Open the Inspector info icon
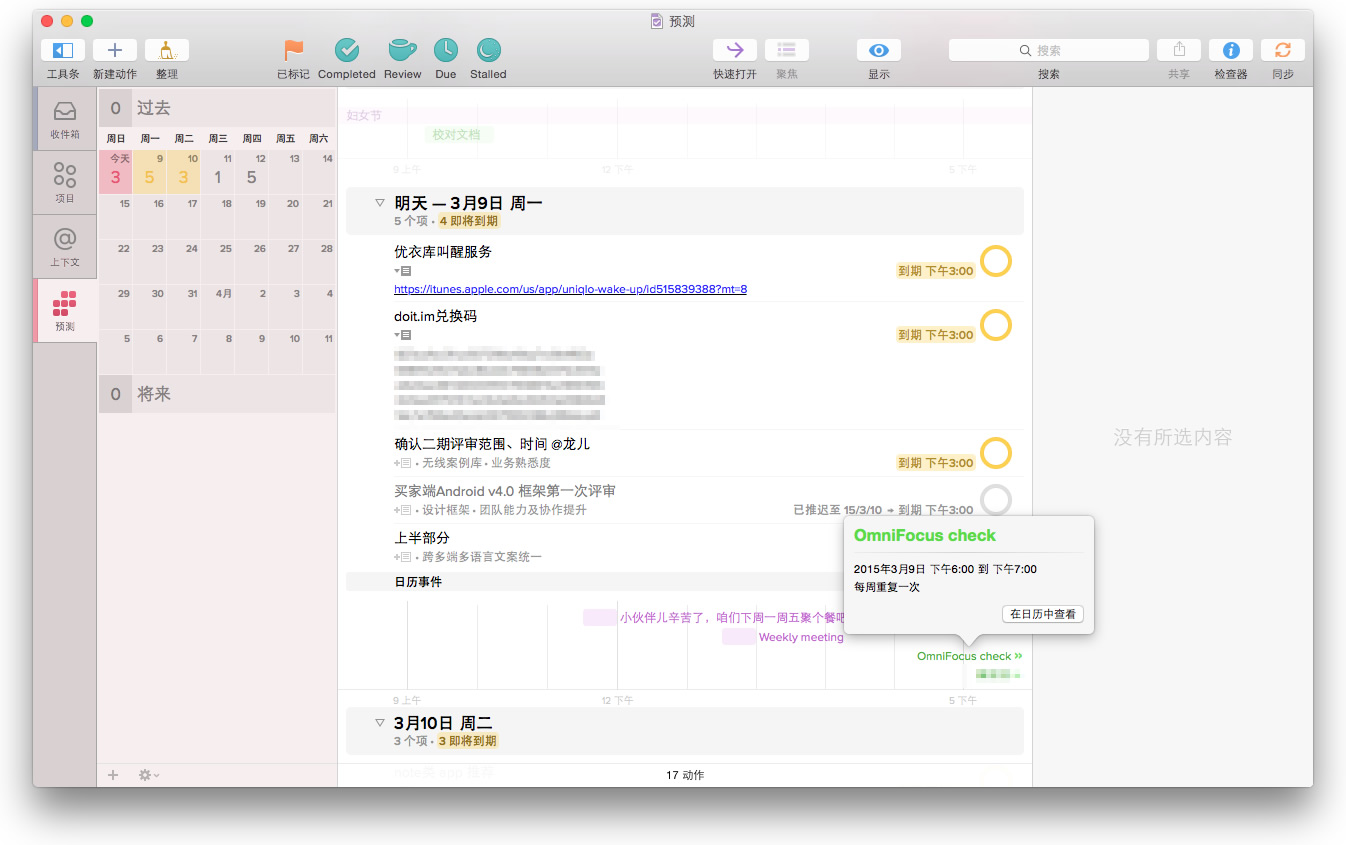Viewport: 1346px width, 845px height. point(1230,51)
